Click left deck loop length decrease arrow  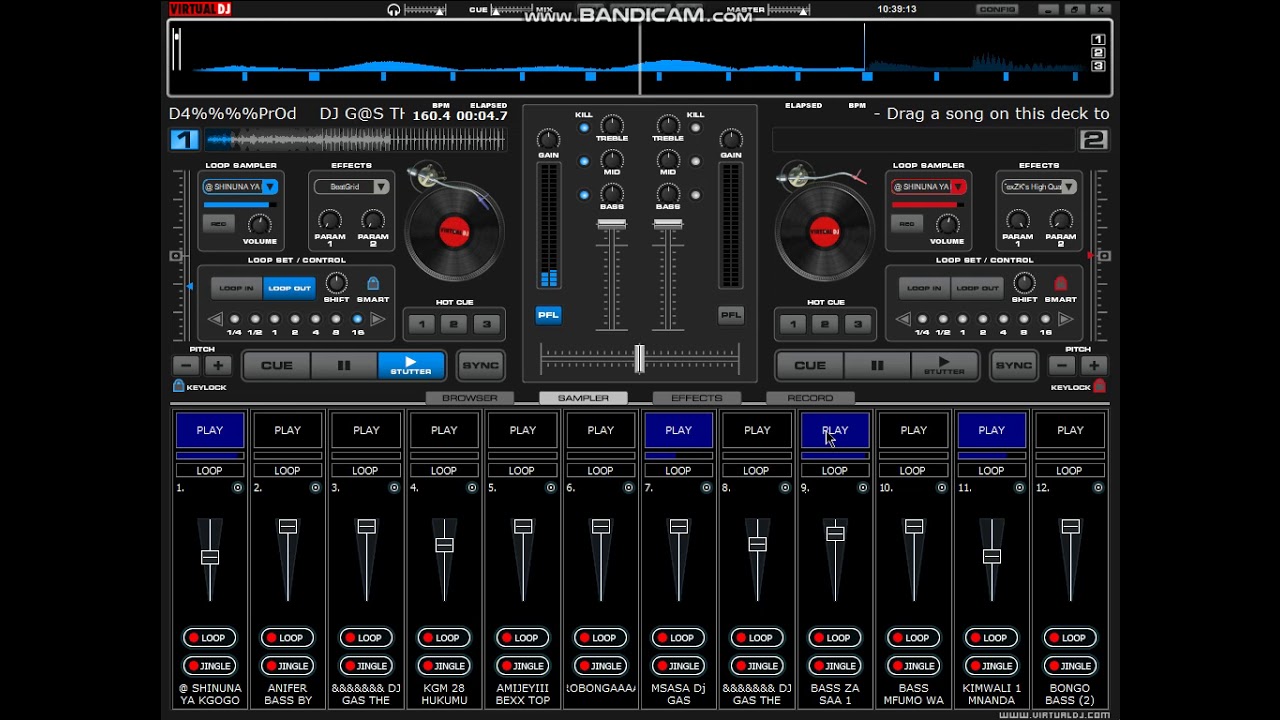(x=214, y=319)
